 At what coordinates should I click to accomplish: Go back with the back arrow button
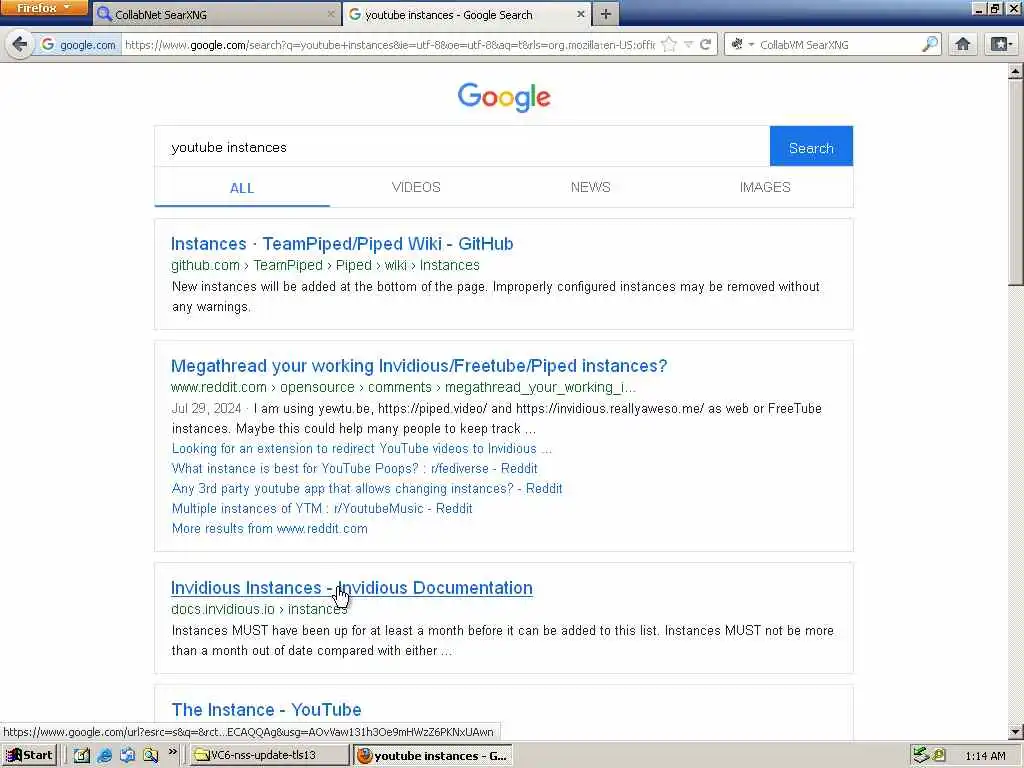coord(20,44)
